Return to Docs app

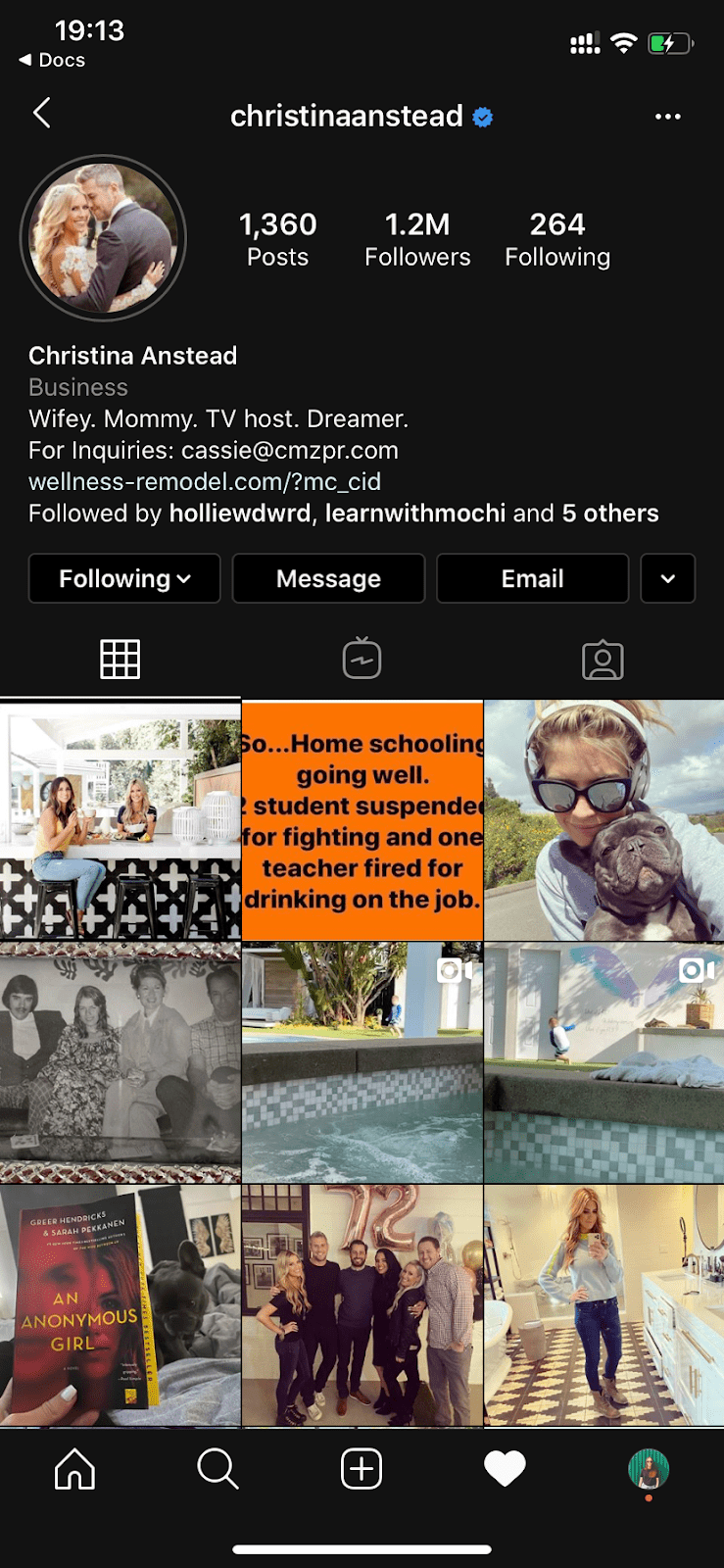(x=52, y=60)
